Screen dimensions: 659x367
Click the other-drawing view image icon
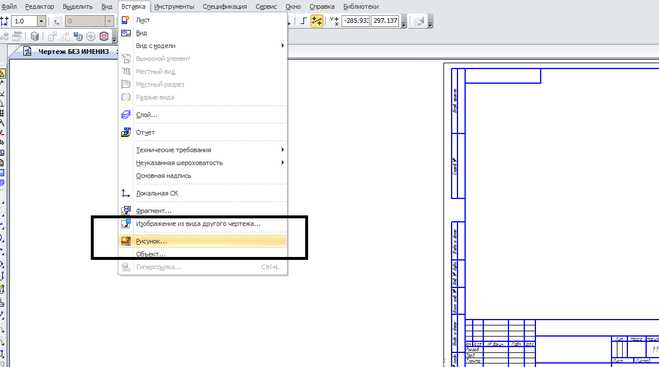click(126, 223)
